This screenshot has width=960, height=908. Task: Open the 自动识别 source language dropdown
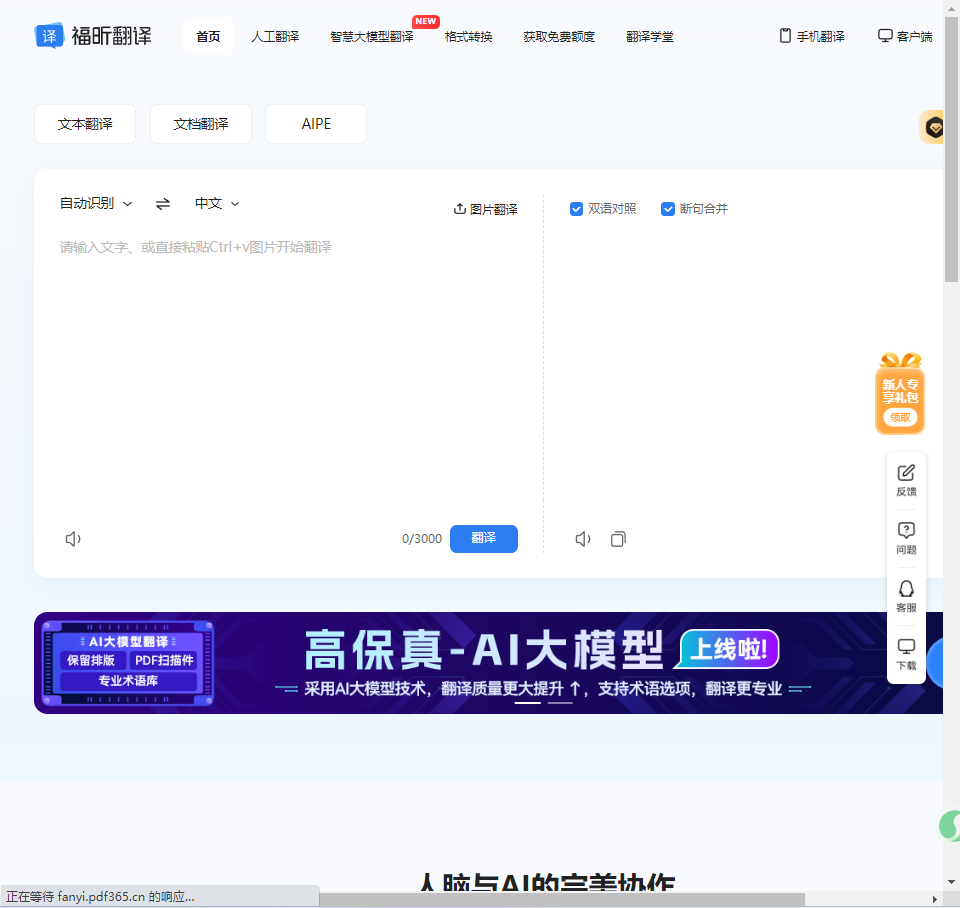point(96,203)
